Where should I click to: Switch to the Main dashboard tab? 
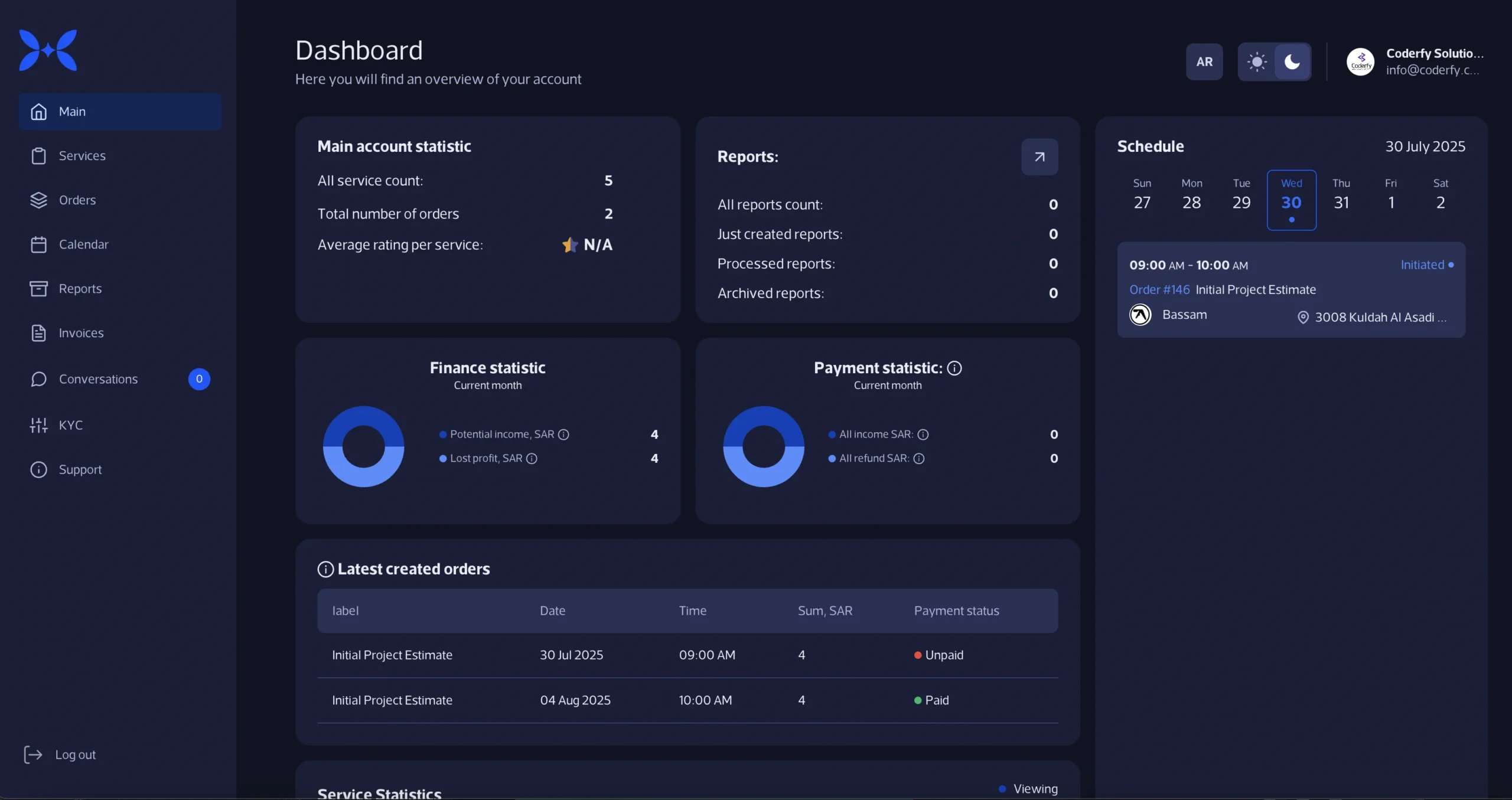[x=71, y=111]
